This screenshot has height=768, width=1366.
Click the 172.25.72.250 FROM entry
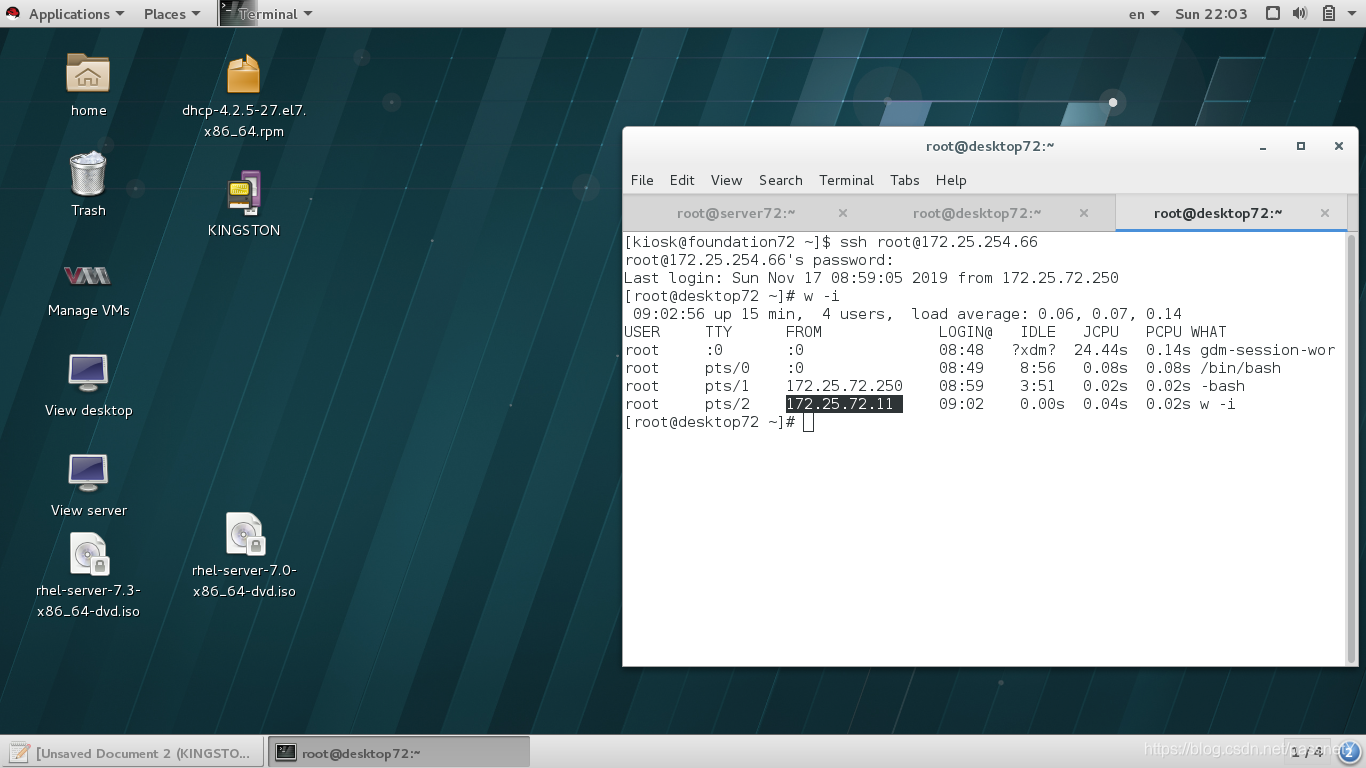[844, 386]
